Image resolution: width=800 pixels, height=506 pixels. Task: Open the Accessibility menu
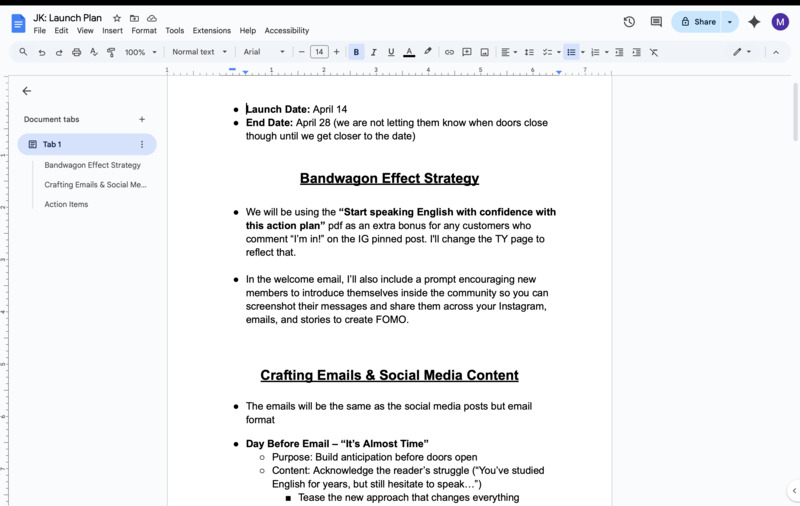[x=287, y=31]
